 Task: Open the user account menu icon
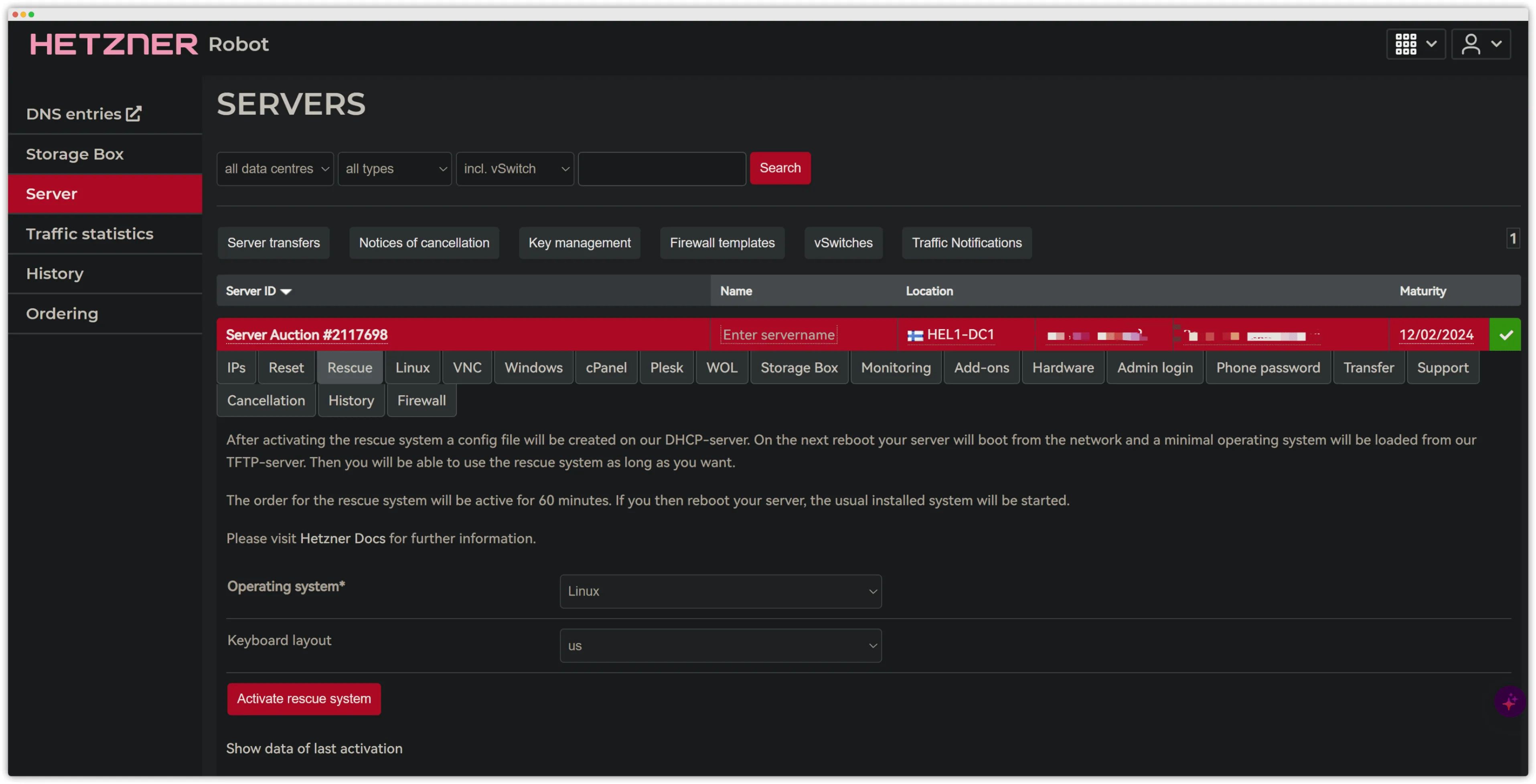pyautogui.click(x=1481, y=44)
